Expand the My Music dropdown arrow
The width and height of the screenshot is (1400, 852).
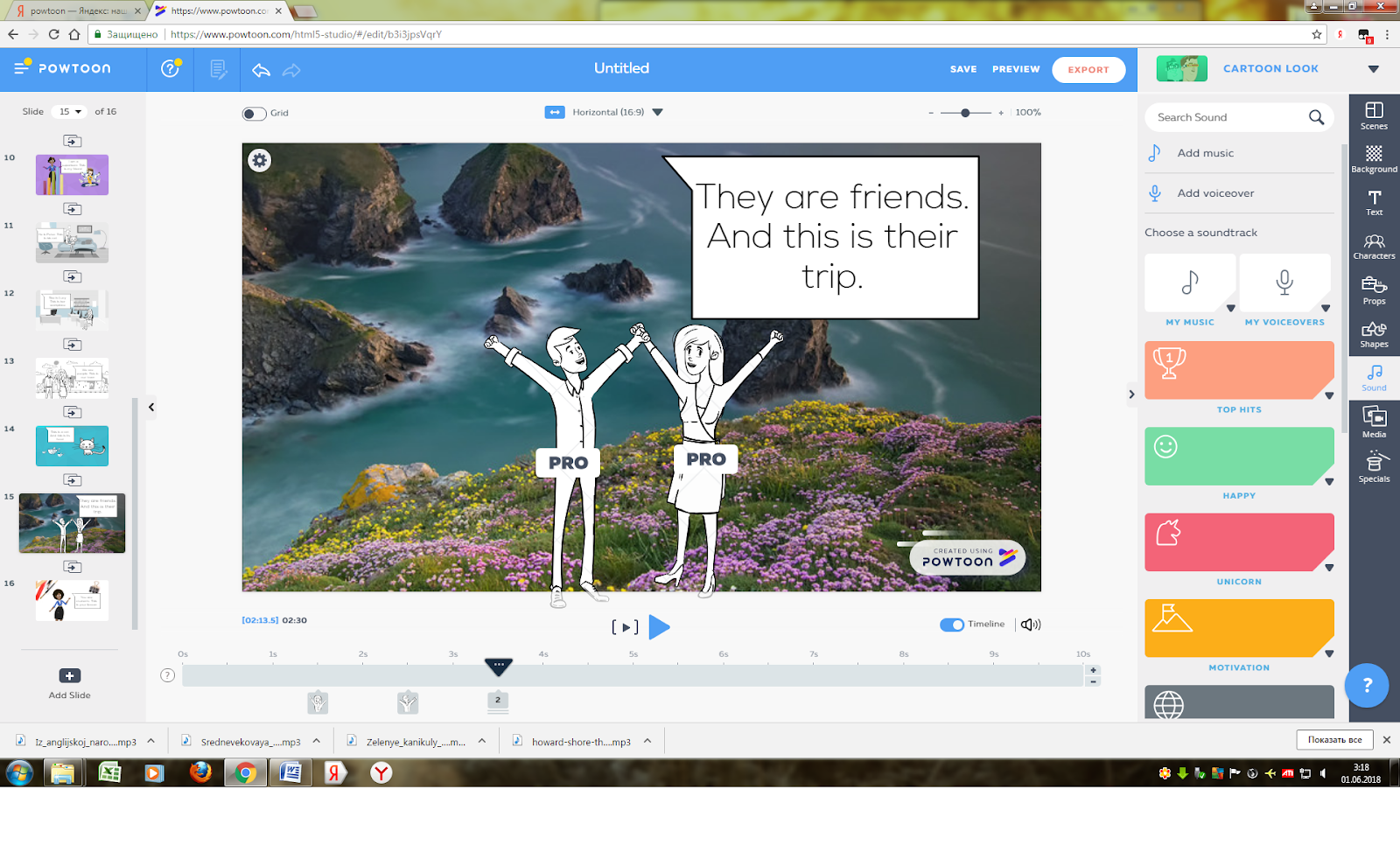[1230, 308]
